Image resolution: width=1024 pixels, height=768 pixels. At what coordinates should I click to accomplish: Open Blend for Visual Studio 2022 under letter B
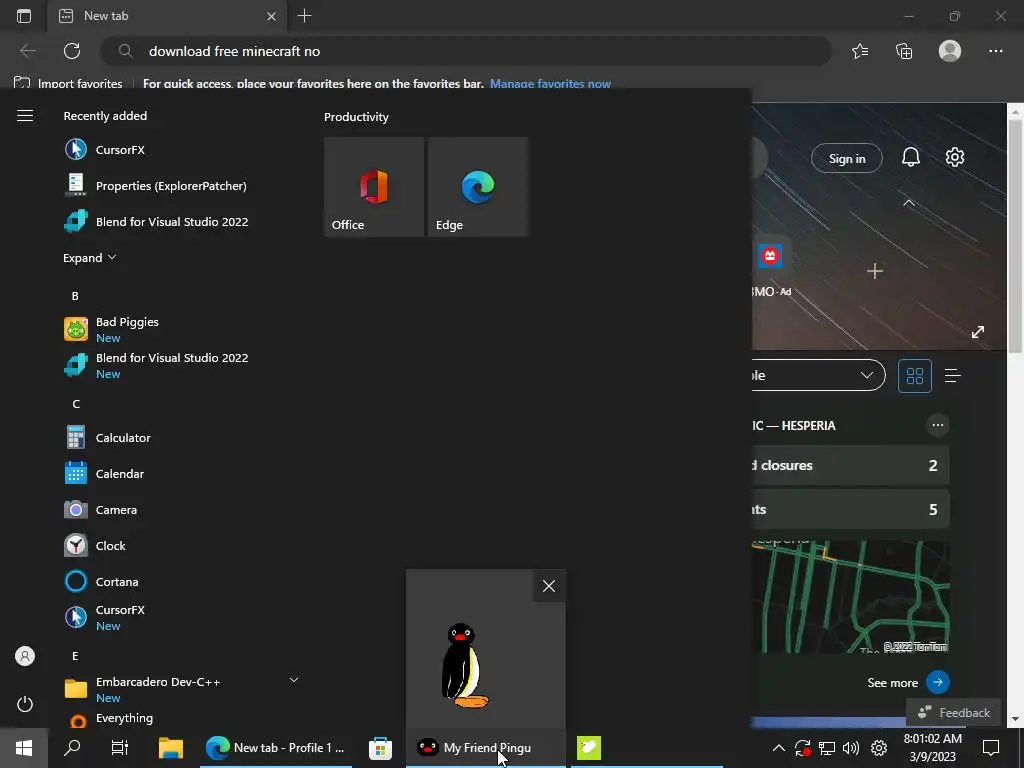point(155,365)
